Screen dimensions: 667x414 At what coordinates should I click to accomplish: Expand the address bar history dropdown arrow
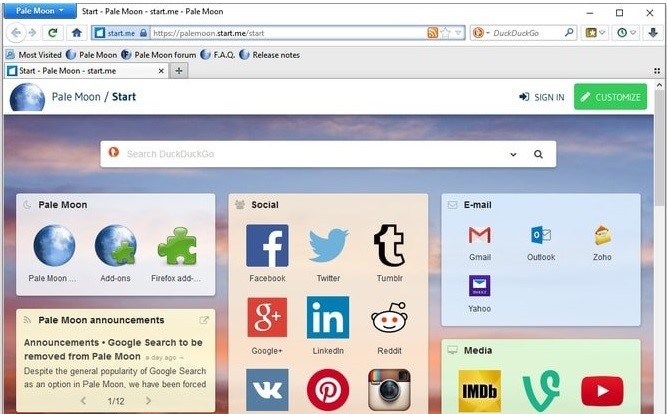pos(458,33)
